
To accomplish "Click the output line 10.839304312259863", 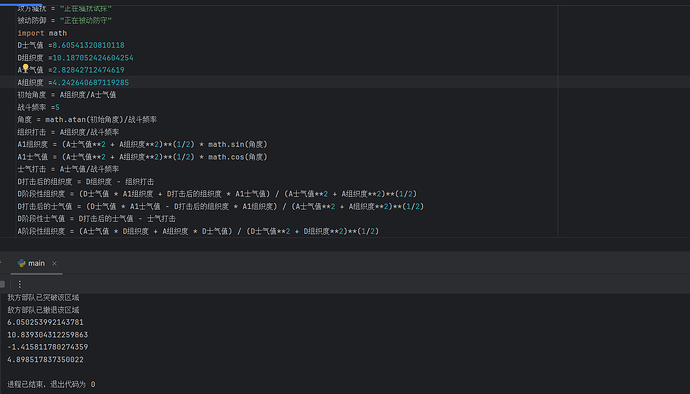I will pos(48,335).
